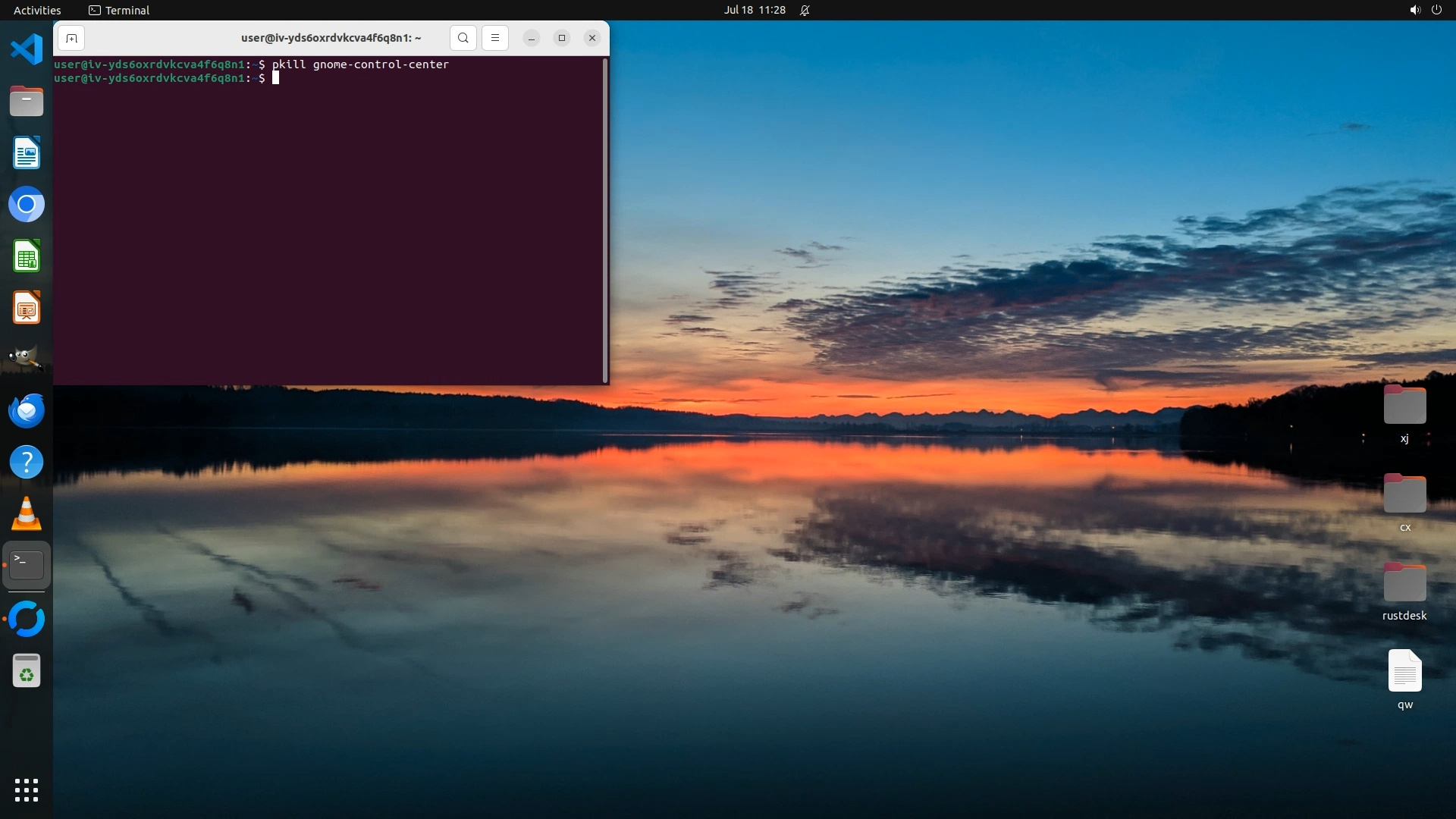Launch Visual Studio Code from dock

coord(27,49)
